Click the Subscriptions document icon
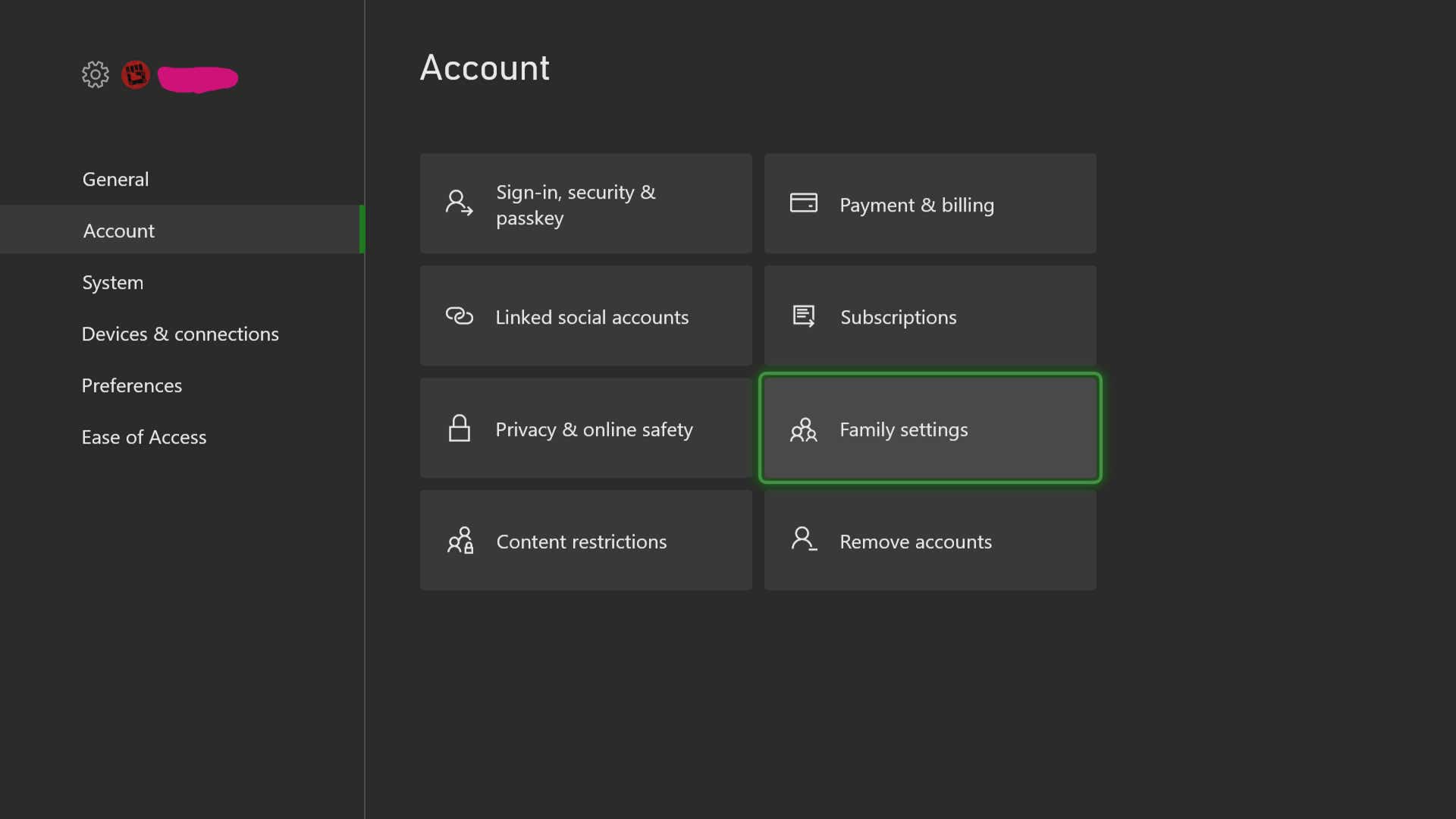 point(804,316)
